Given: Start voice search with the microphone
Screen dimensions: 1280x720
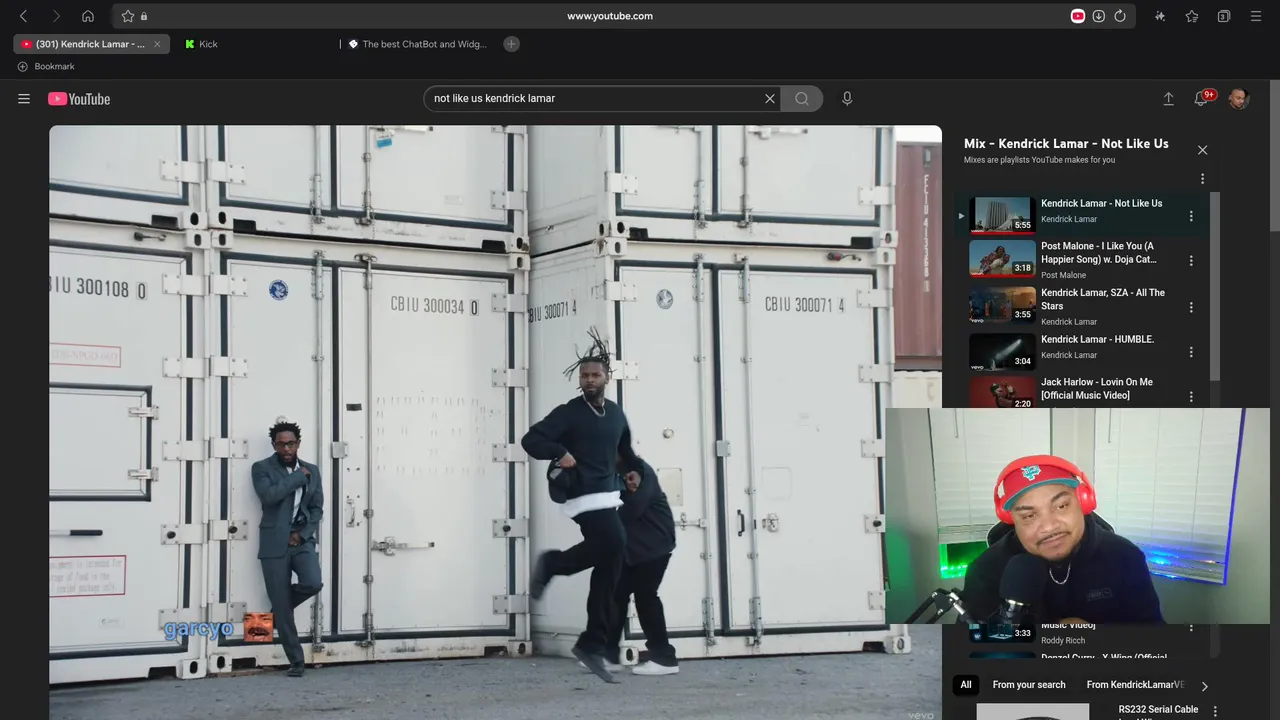Looking at the screenshot, I should (x=847, y=98).
